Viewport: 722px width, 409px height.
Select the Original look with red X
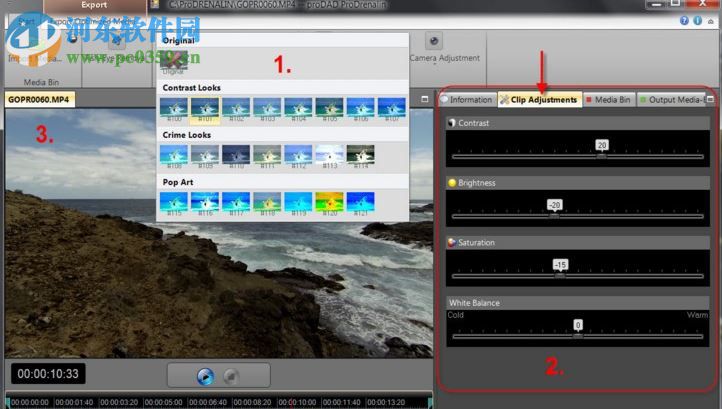pos(175,61)
